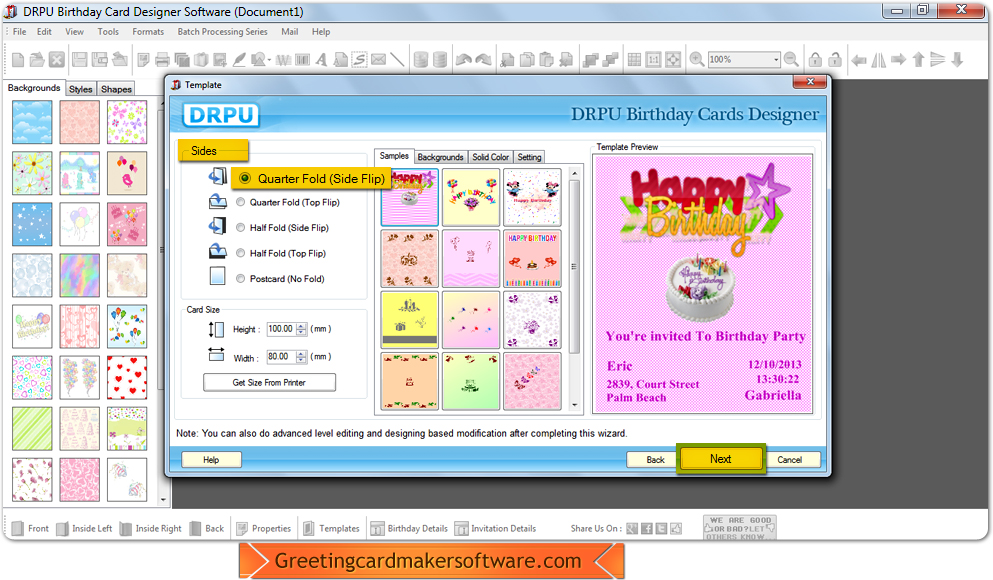993x580 pixels.
Task: Click the 1:1 actual size icon
Action: pyautogui.click(x=653, y=60)
